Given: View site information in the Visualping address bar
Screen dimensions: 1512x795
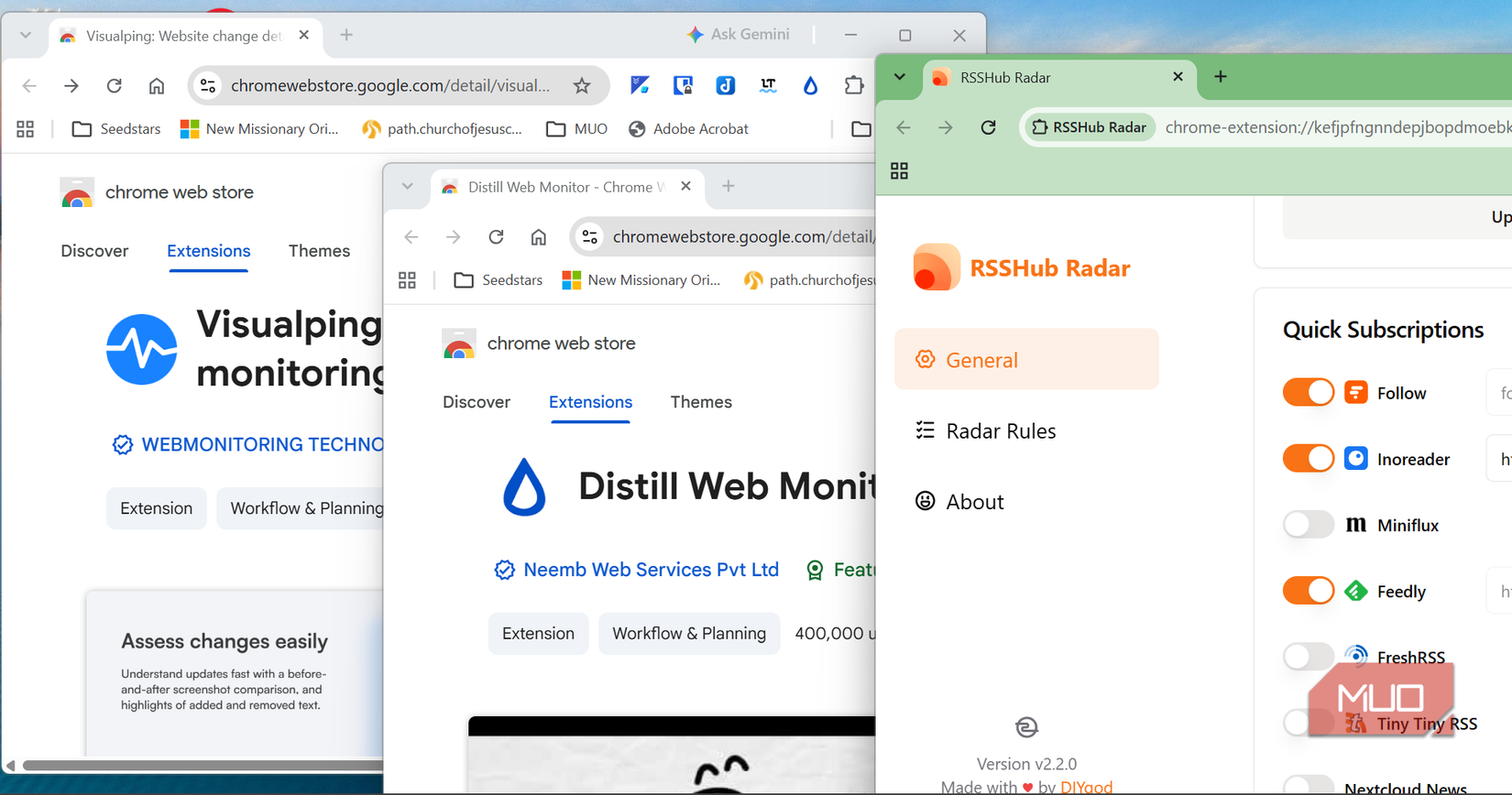Looking at the screenshot, I should tap(208, 85).
